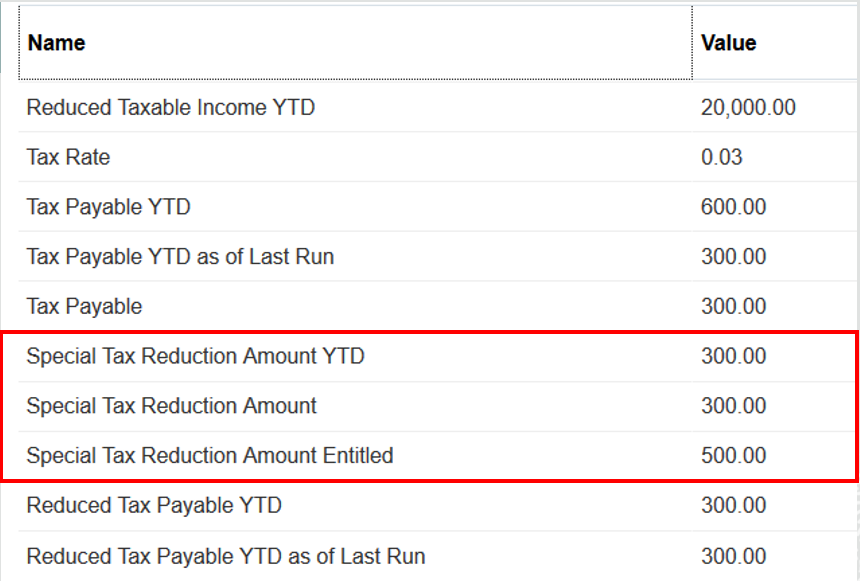
Task: Click the 0.03 tax rate value
Action: [722, 157]
